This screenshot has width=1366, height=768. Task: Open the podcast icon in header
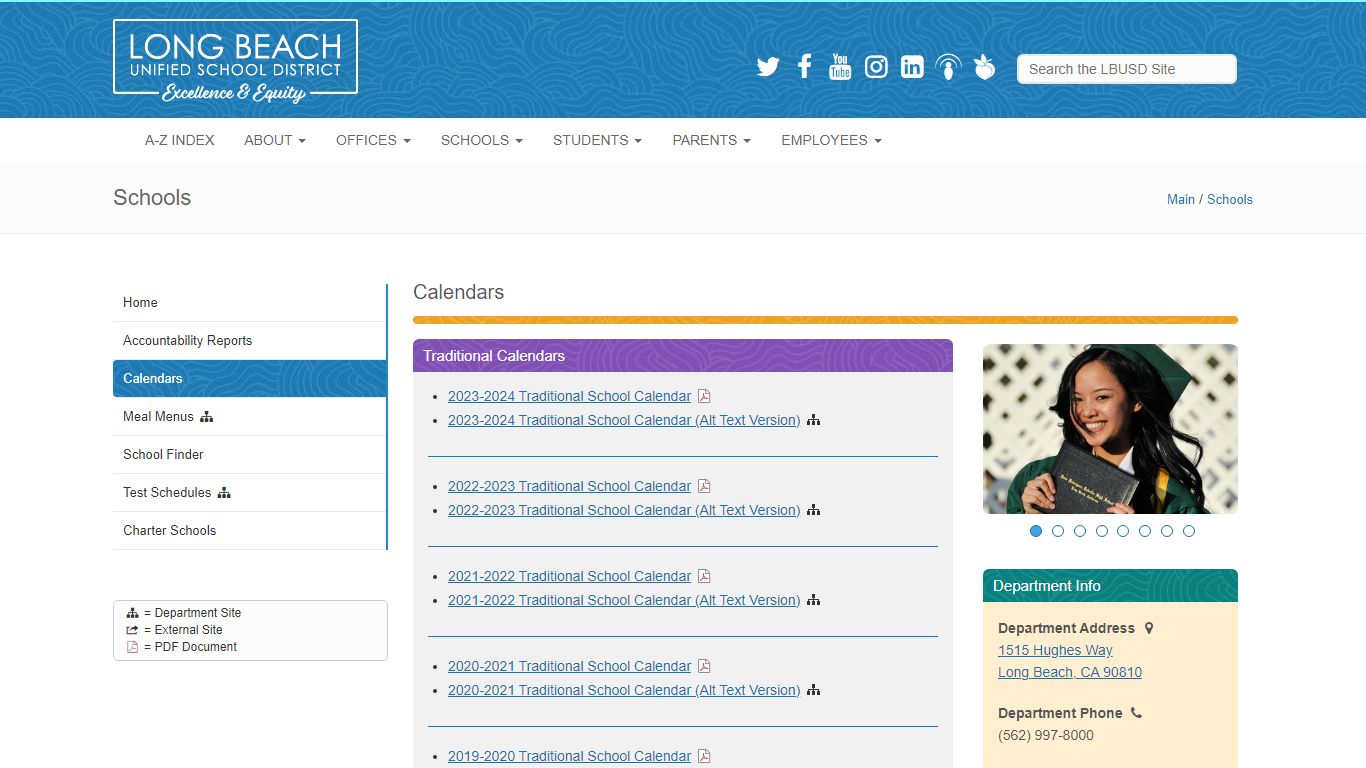[948, 67]
